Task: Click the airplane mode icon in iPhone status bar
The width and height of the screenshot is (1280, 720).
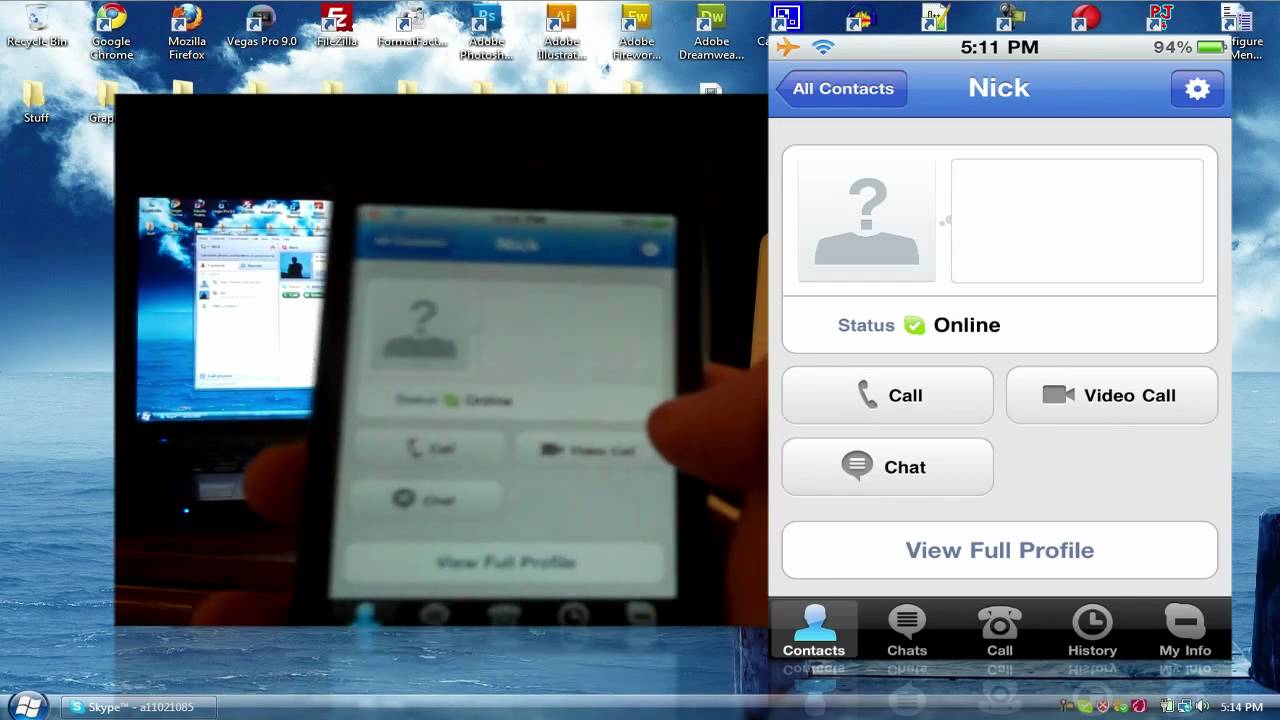Action: click(x=788, y=47)
